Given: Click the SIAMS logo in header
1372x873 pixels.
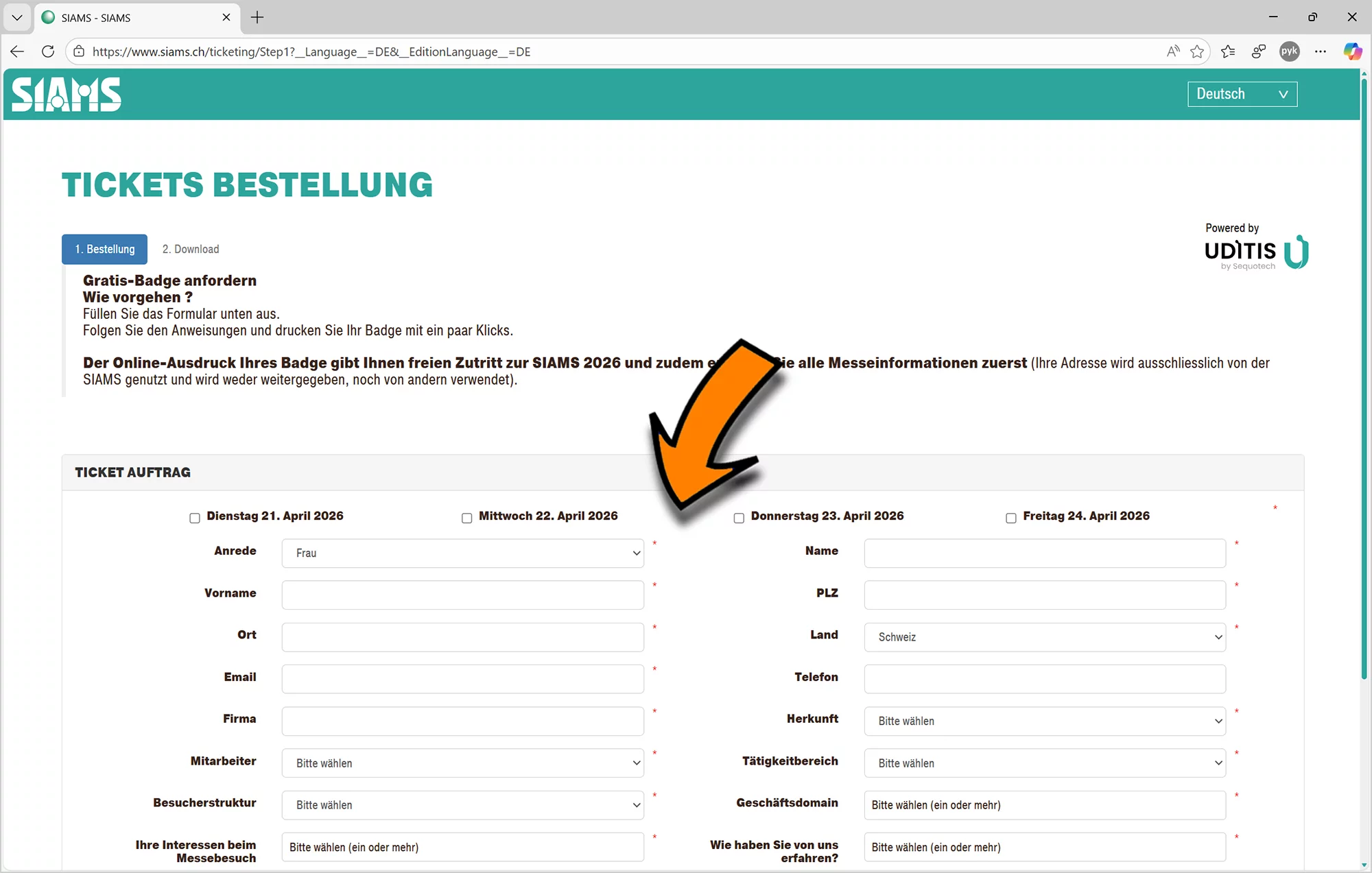Looking at the screenshot, I should pos(67,94).
